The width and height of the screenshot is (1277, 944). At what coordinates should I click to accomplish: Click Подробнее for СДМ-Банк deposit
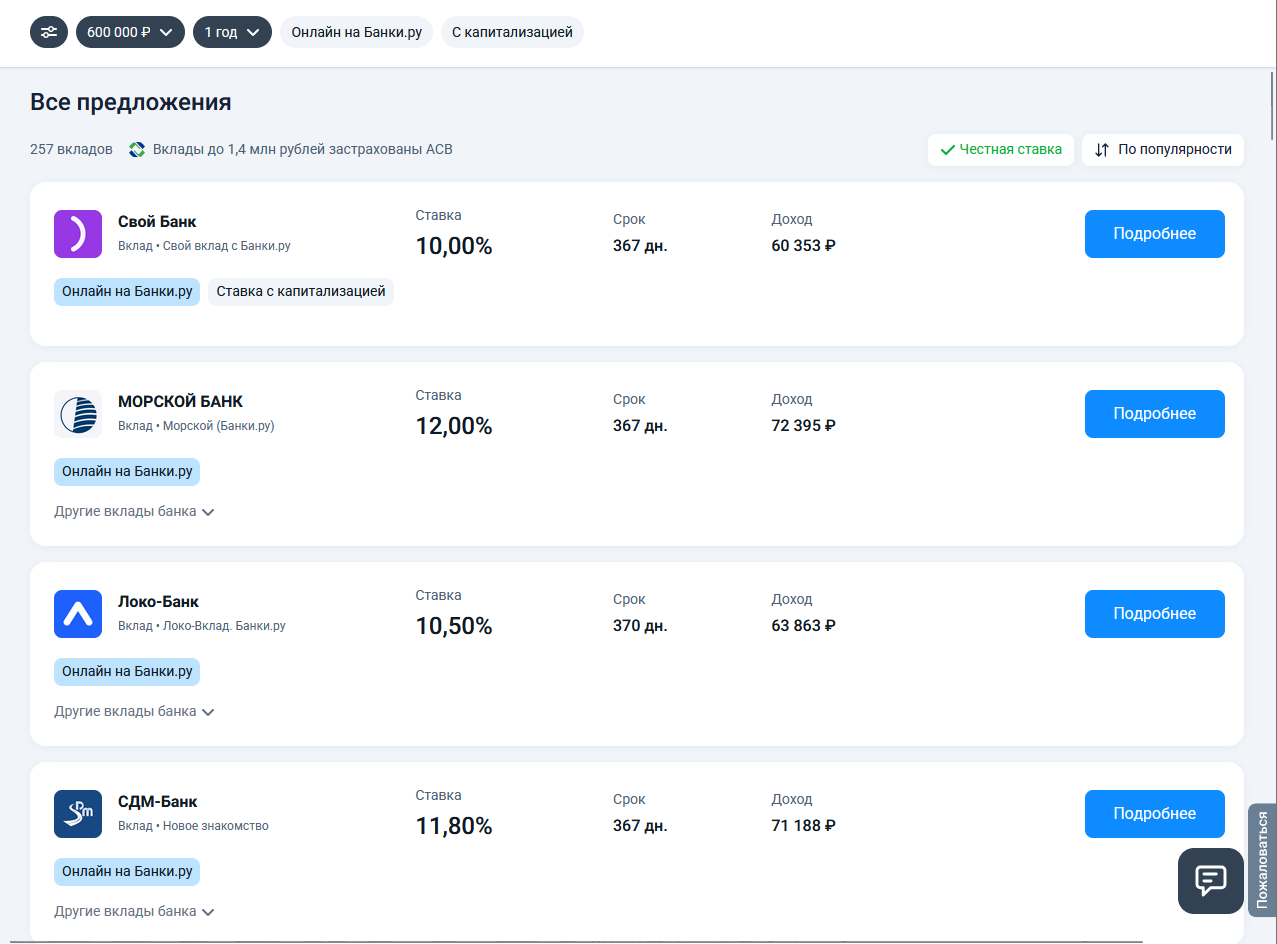[1154, 814]
